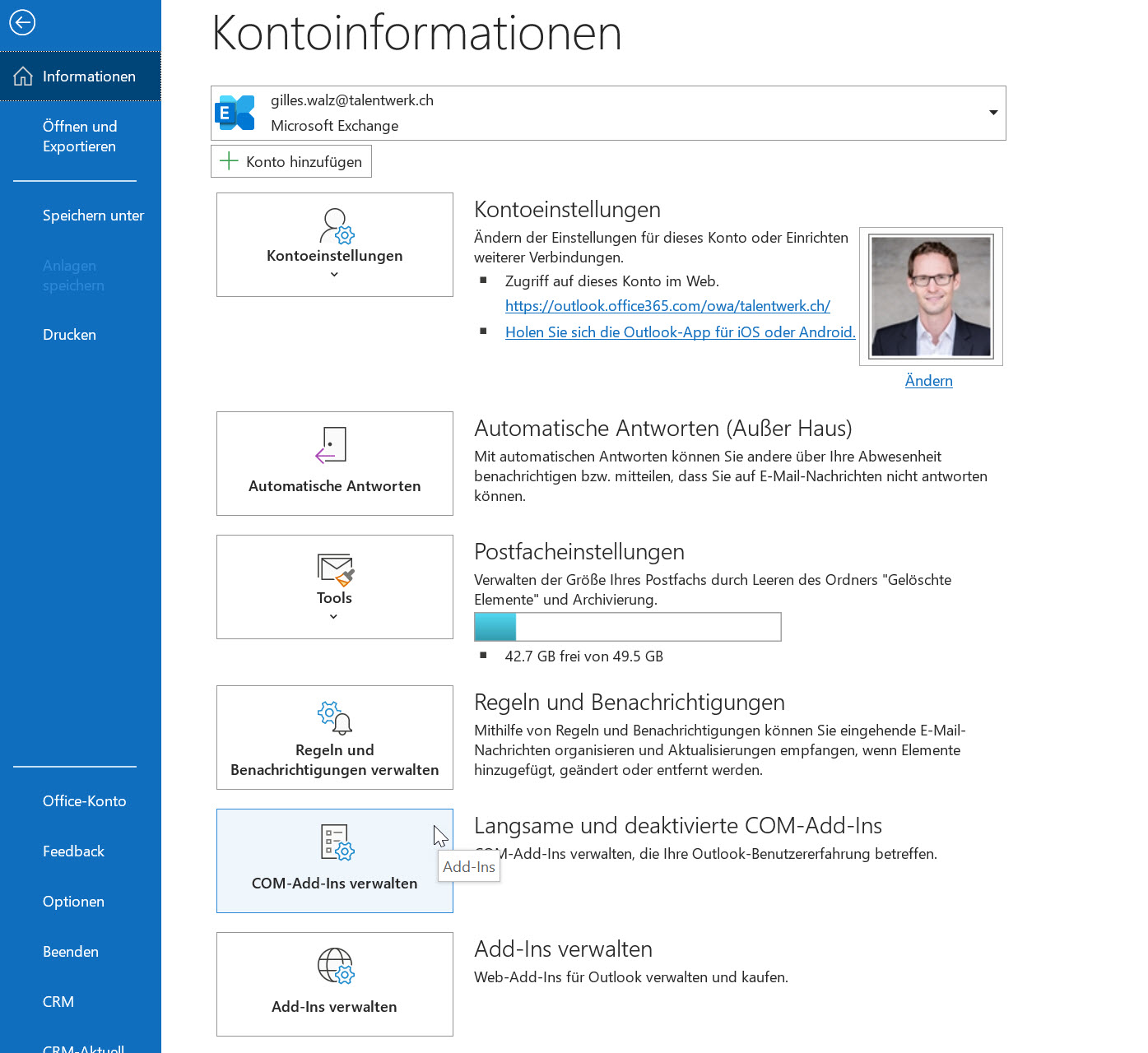Screen dimensions: 1148x1053
Task: Click the home icon beside Informationen
Action: (23, 77)
